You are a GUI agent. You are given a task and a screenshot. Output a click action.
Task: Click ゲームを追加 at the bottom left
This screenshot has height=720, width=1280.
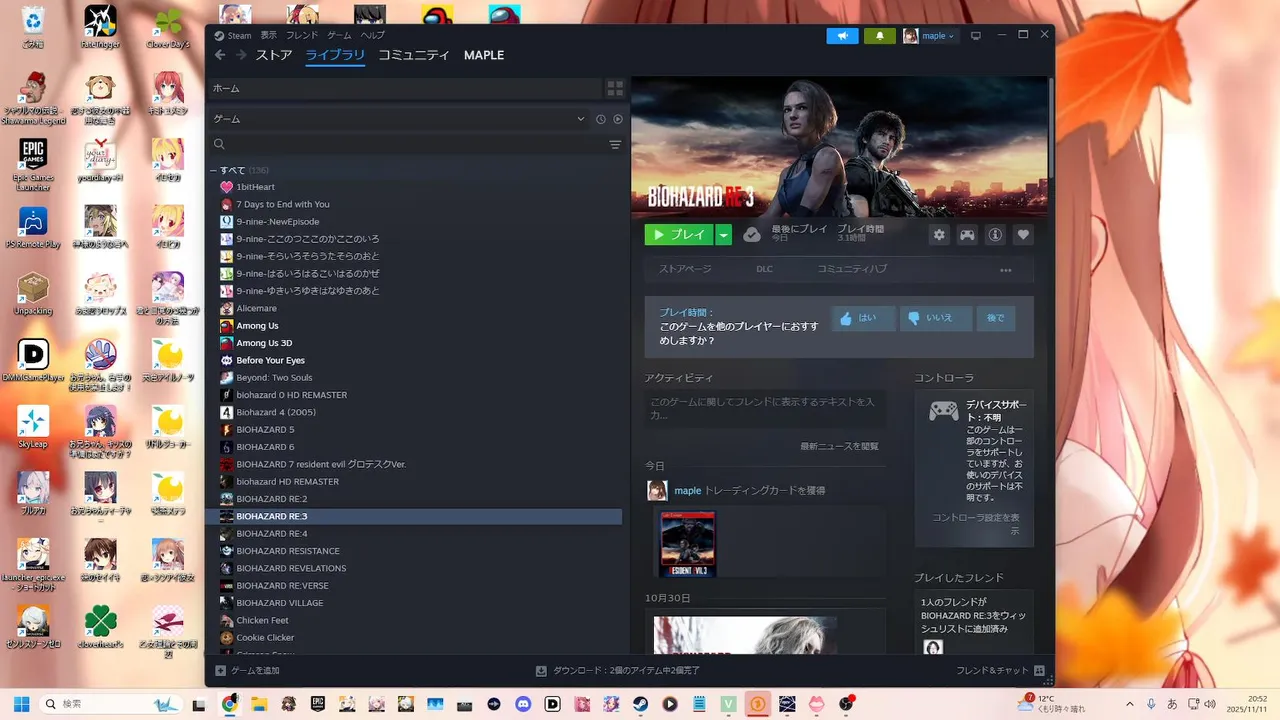pos(248,670)
